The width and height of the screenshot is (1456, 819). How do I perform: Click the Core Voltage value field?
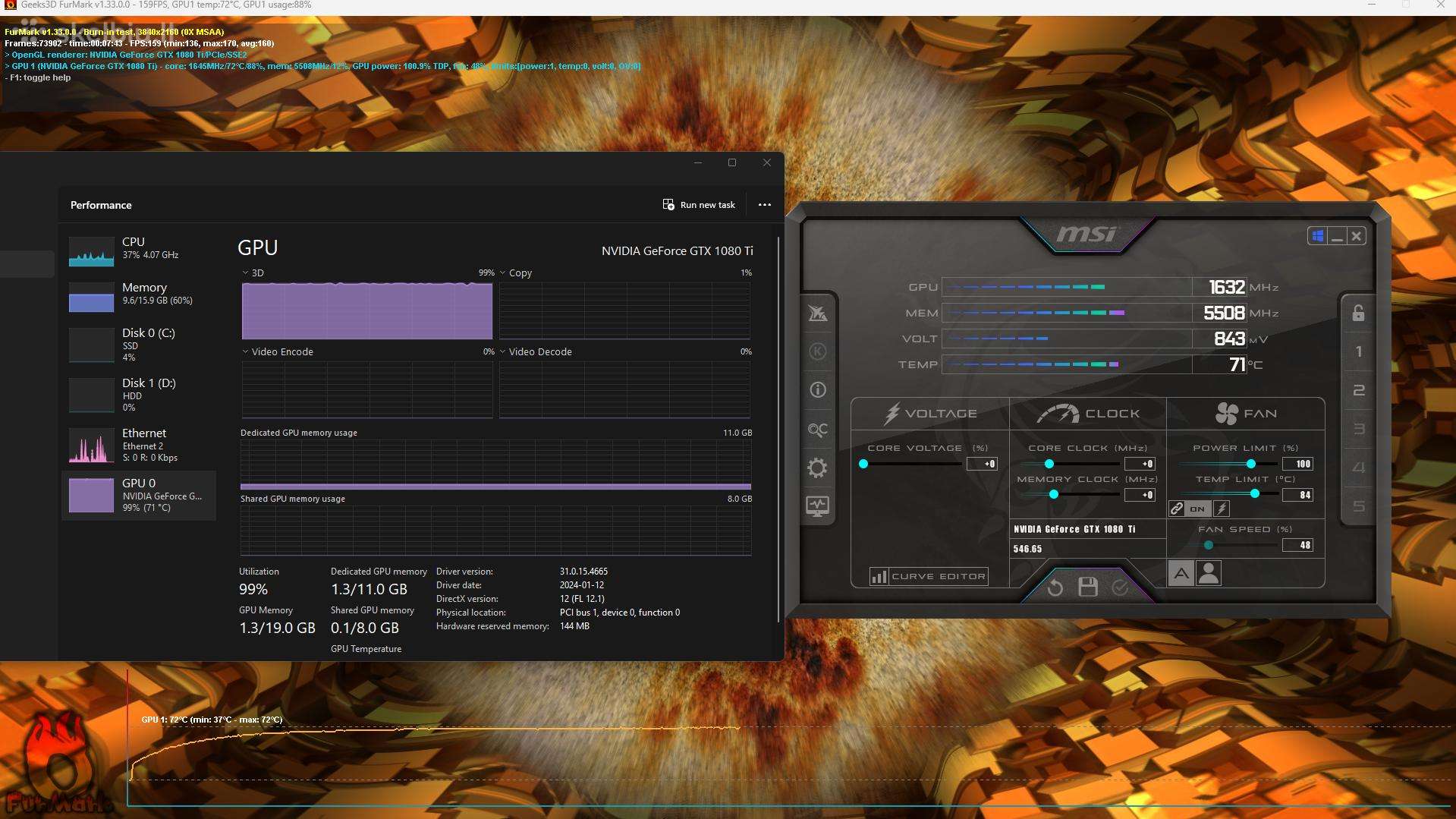coord(982,464)
